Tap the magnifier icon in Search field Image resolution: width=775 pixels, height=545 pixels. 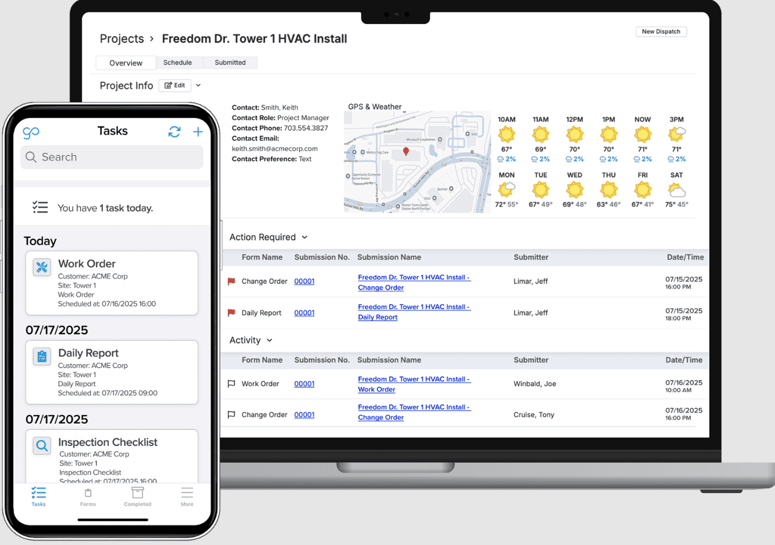coord(31,157)
